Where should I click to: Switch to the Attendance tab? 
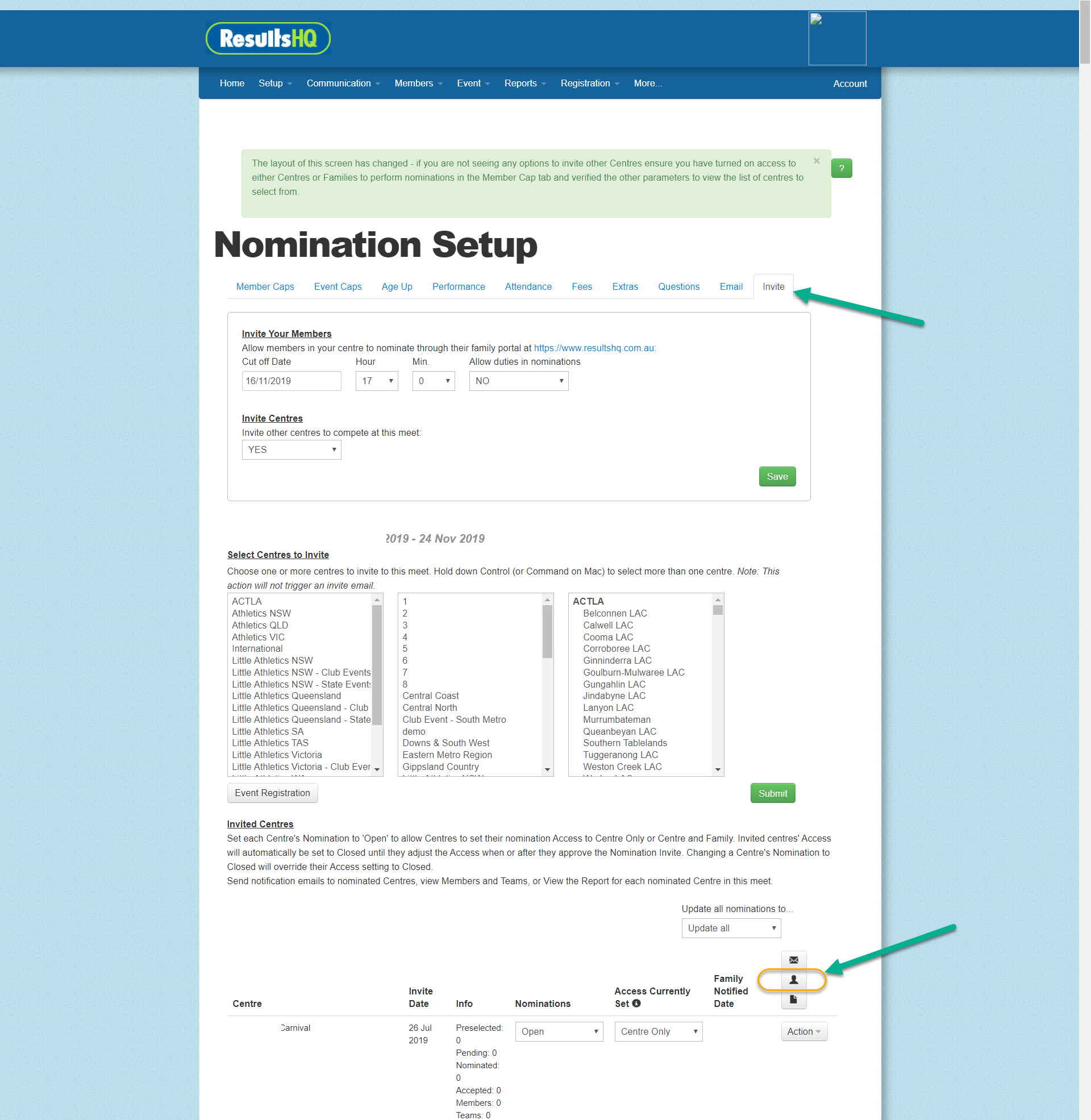(x=528, y=286)
